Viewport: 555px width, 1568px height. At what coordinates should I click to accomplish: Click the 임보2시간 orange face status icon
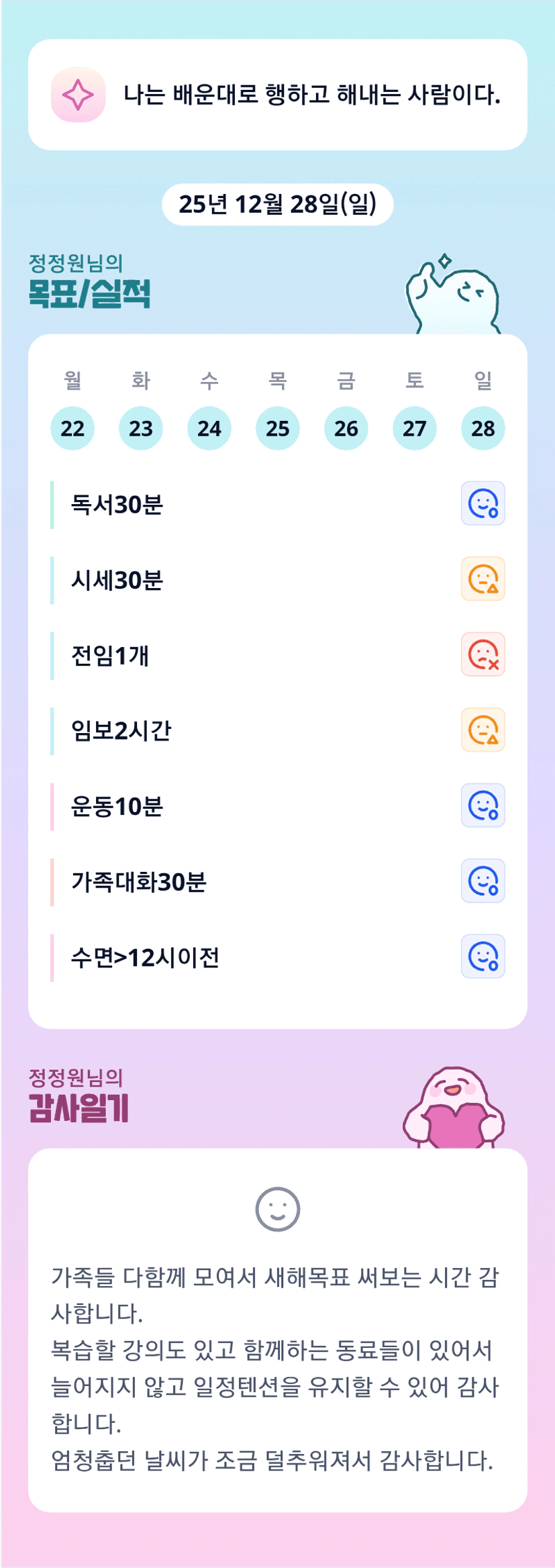pos(483,730)
